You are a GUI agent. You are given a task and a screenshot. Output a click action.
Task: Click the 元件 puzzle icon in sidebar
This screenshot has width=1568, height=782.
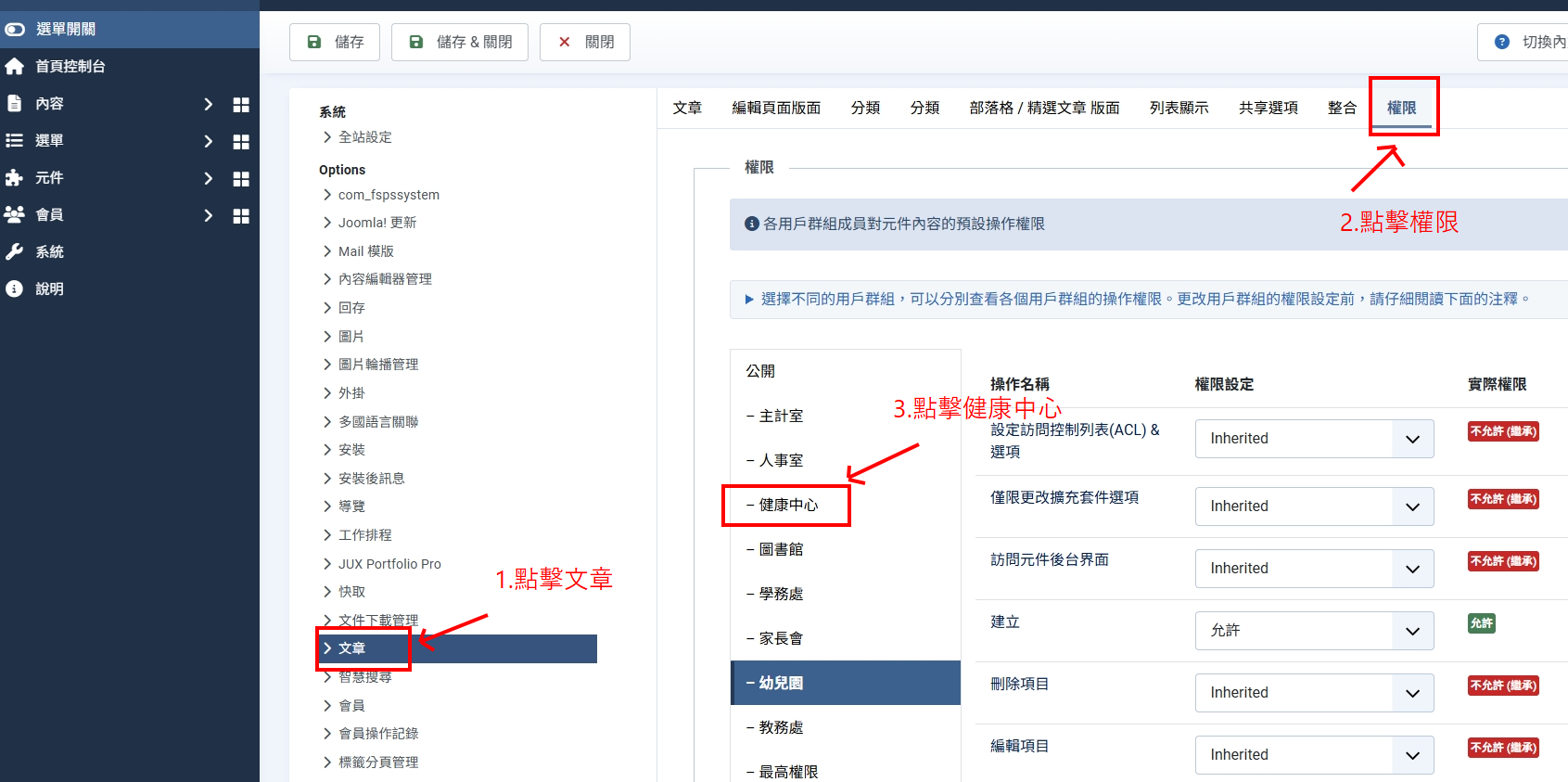click(14, 178)
